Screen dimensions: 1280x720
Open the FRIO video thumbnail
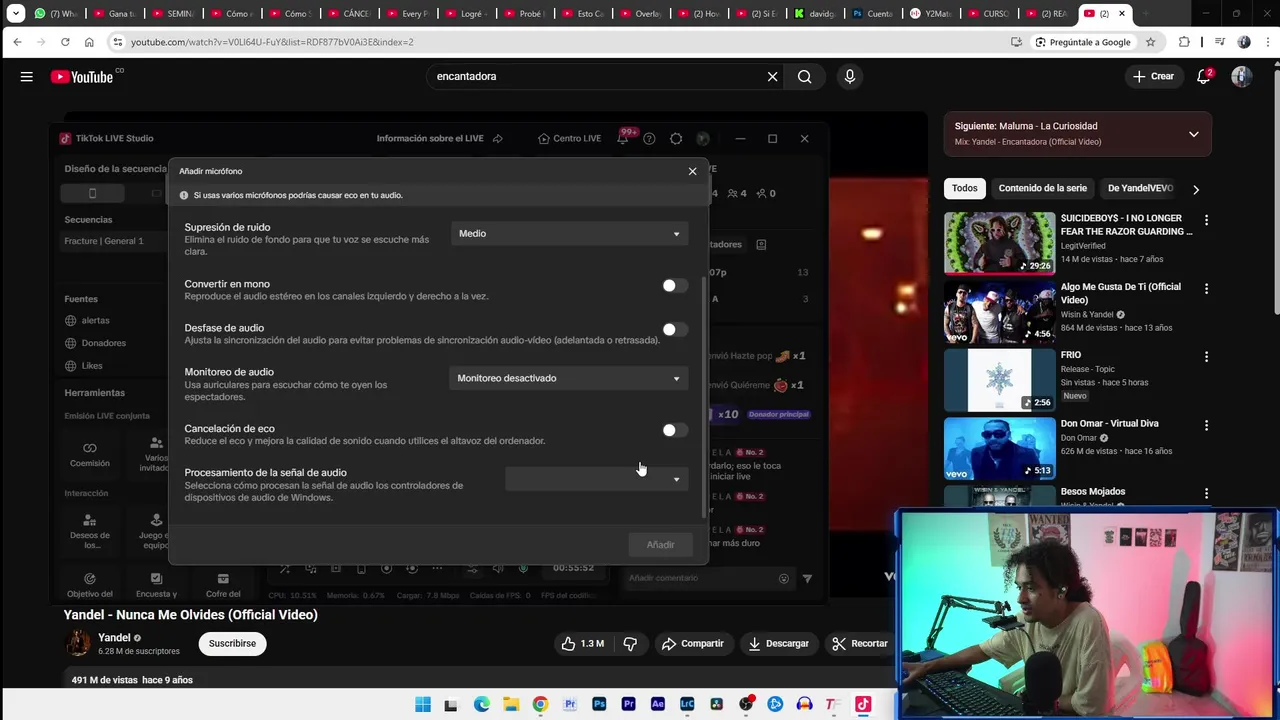point(1000,380)
